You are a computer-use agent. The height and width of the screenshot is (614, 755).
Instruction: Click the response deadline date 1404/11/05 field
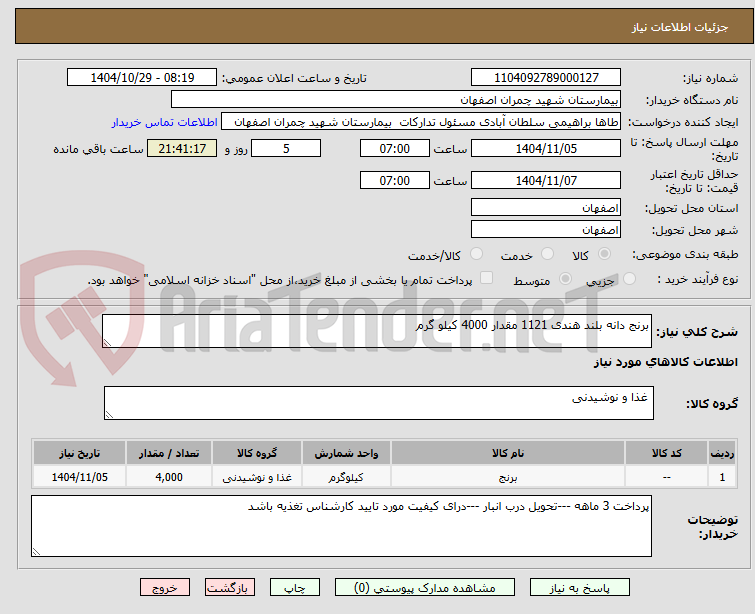[x=546, y=148]
